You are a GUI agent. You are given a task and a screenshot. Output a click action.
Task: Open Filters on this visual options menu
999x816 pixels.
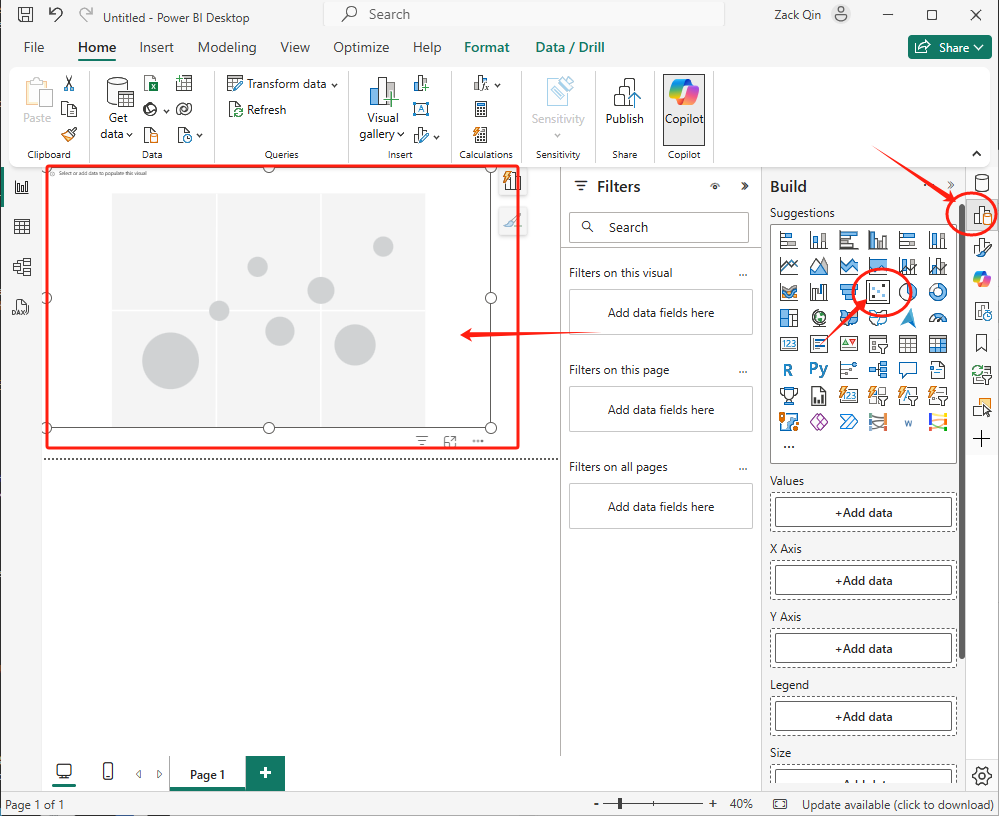[x=743, y=274]
